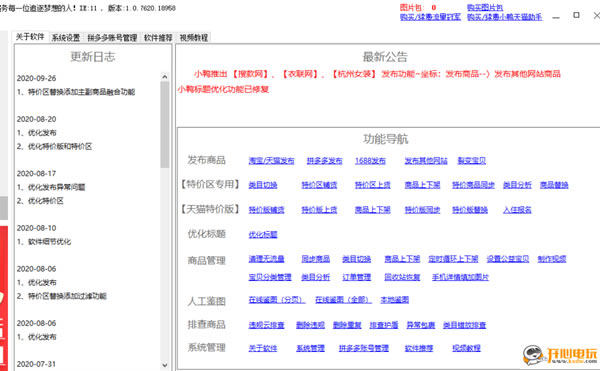Screen dimensions: 600x371
Task: Open the 回收站恢复 link
Action: point(402,277)
